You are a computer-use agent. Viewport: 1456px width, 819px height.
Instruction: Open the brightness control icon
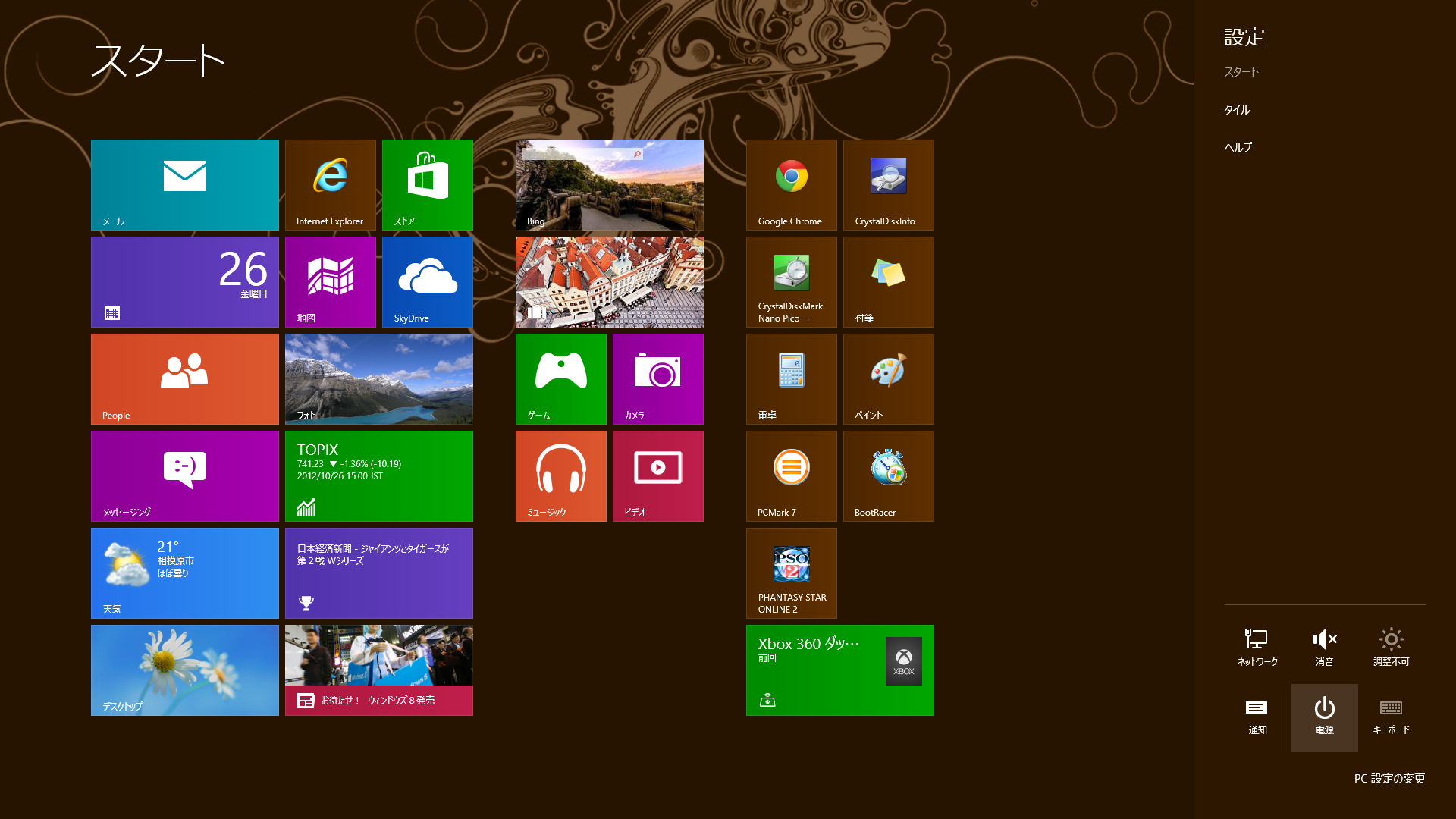[x=1391, y=647]
